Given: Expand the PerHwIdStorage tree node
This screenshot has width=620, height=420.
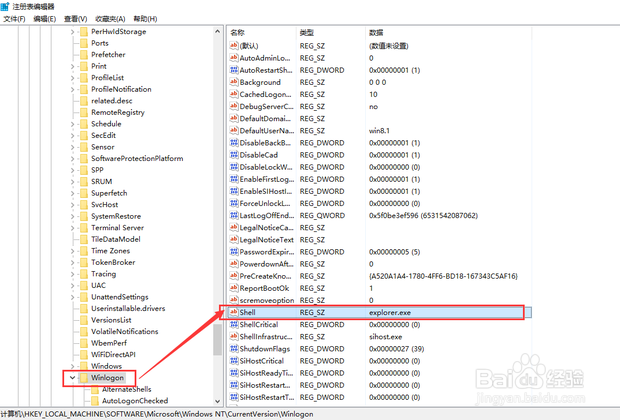Looking at the screenshot, I should click(72, 32).
